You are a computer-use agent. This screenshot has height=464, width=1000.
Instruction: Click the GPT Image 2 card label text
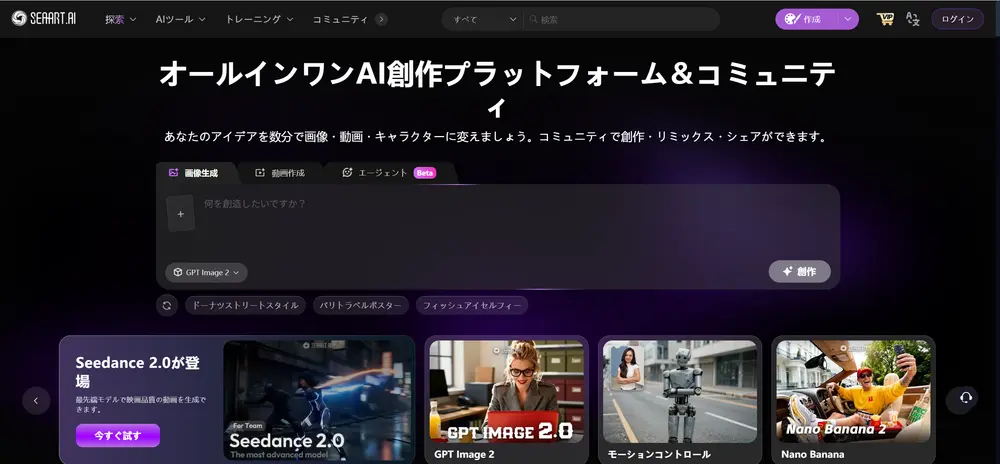click(x=464, y=454)
